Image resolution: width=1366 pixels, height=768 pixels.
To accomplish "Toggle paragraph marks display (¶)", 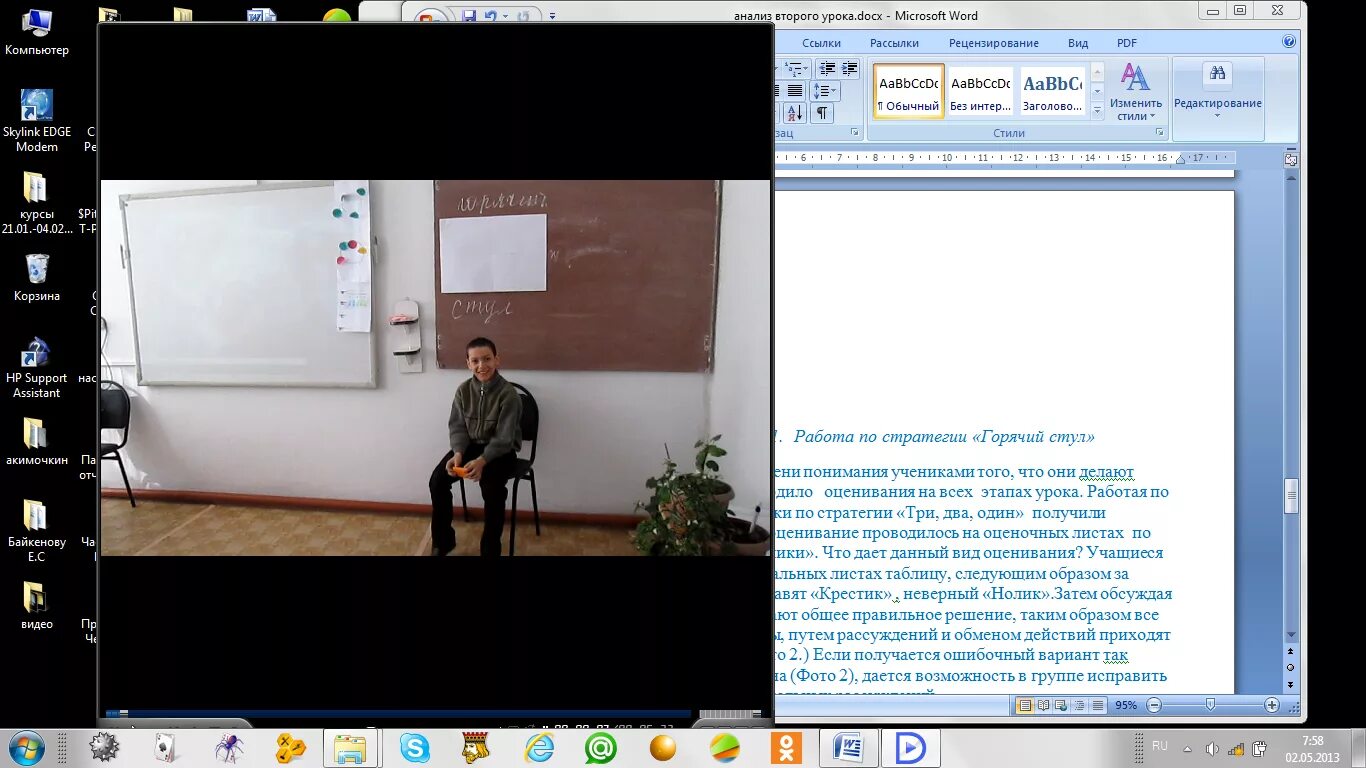I will (822, 112).
